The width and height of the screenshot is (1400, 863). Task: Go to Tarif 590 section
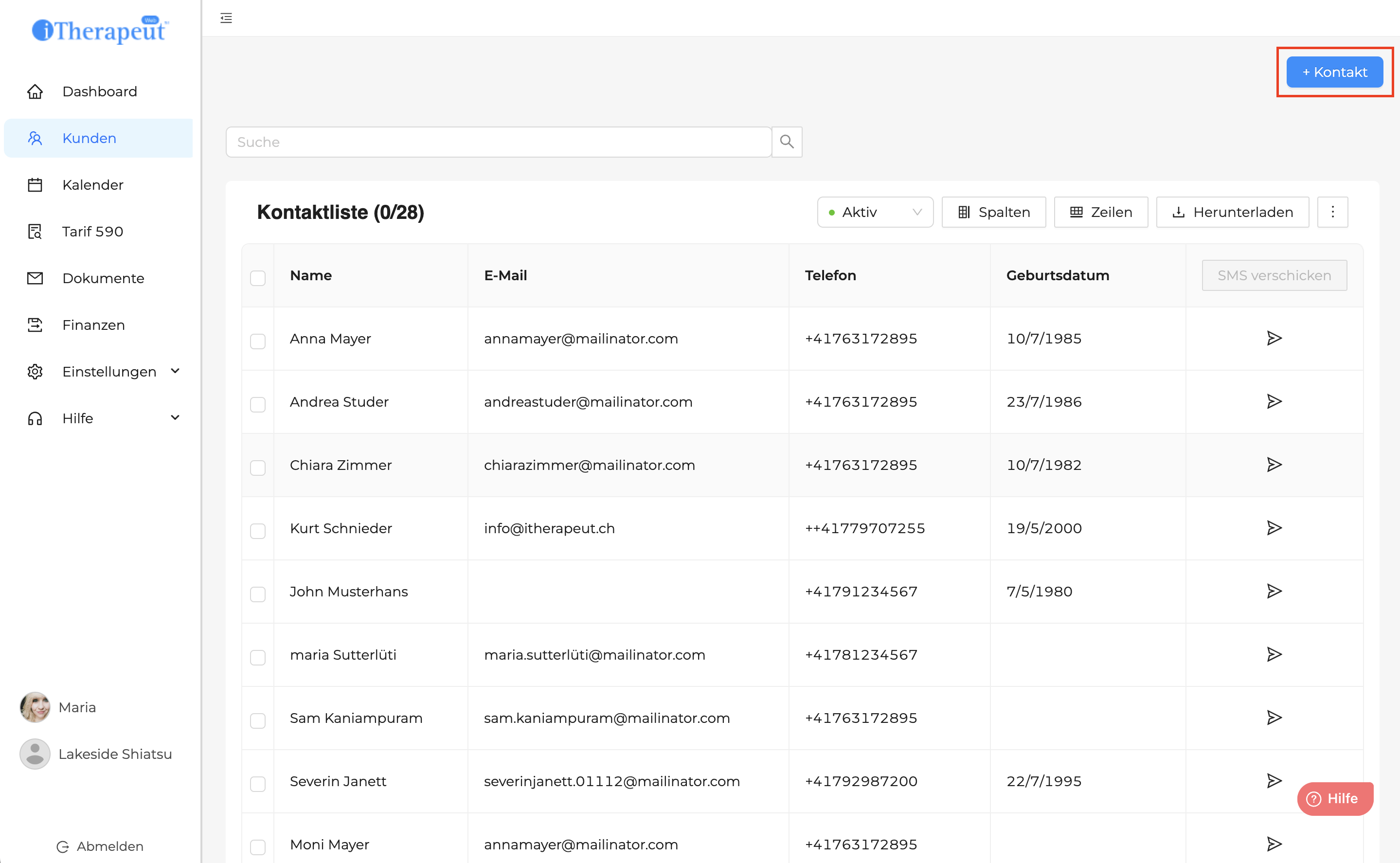point(92,232)
